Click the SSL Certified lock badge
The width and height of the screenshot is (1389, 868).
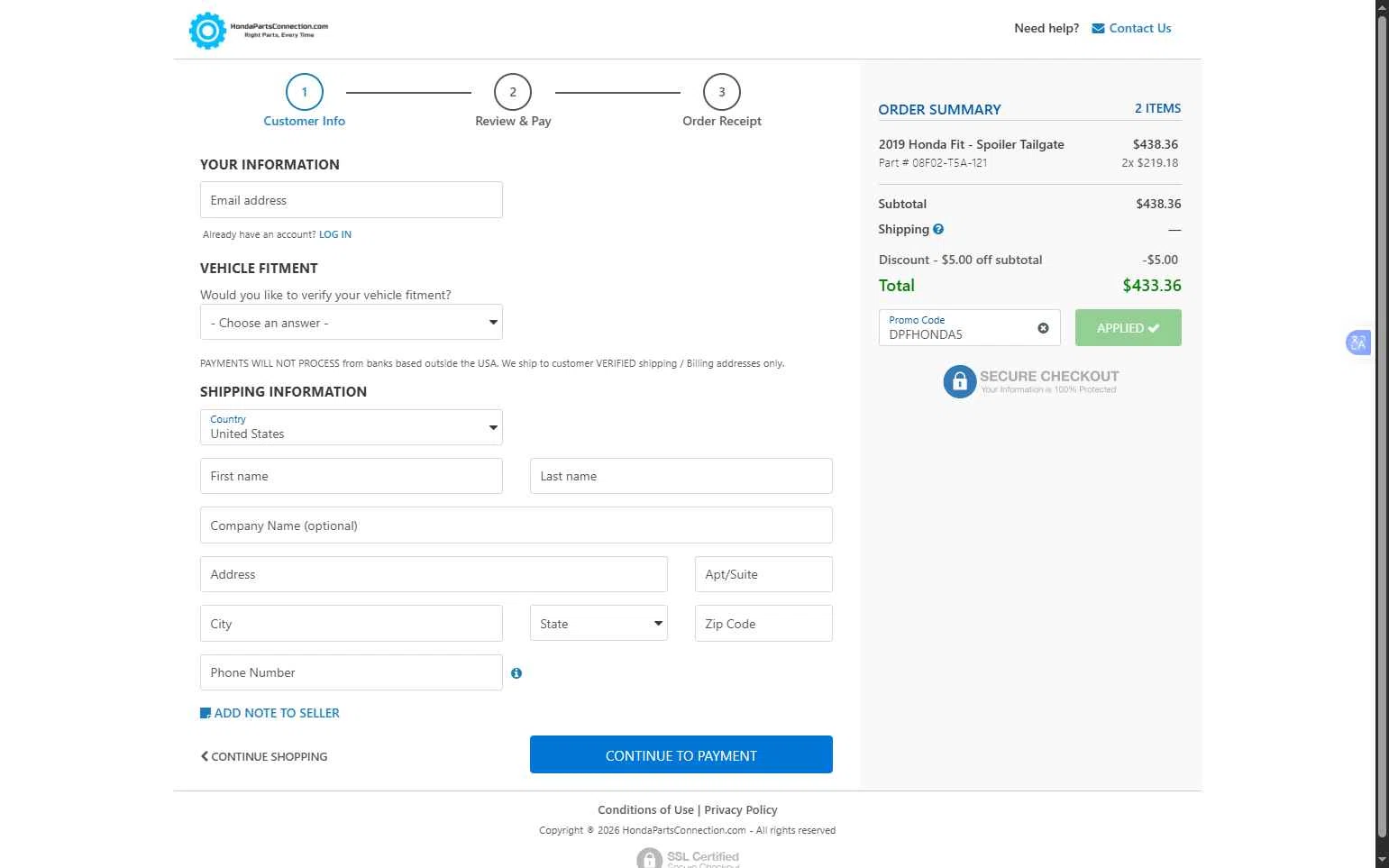(649, 857)
